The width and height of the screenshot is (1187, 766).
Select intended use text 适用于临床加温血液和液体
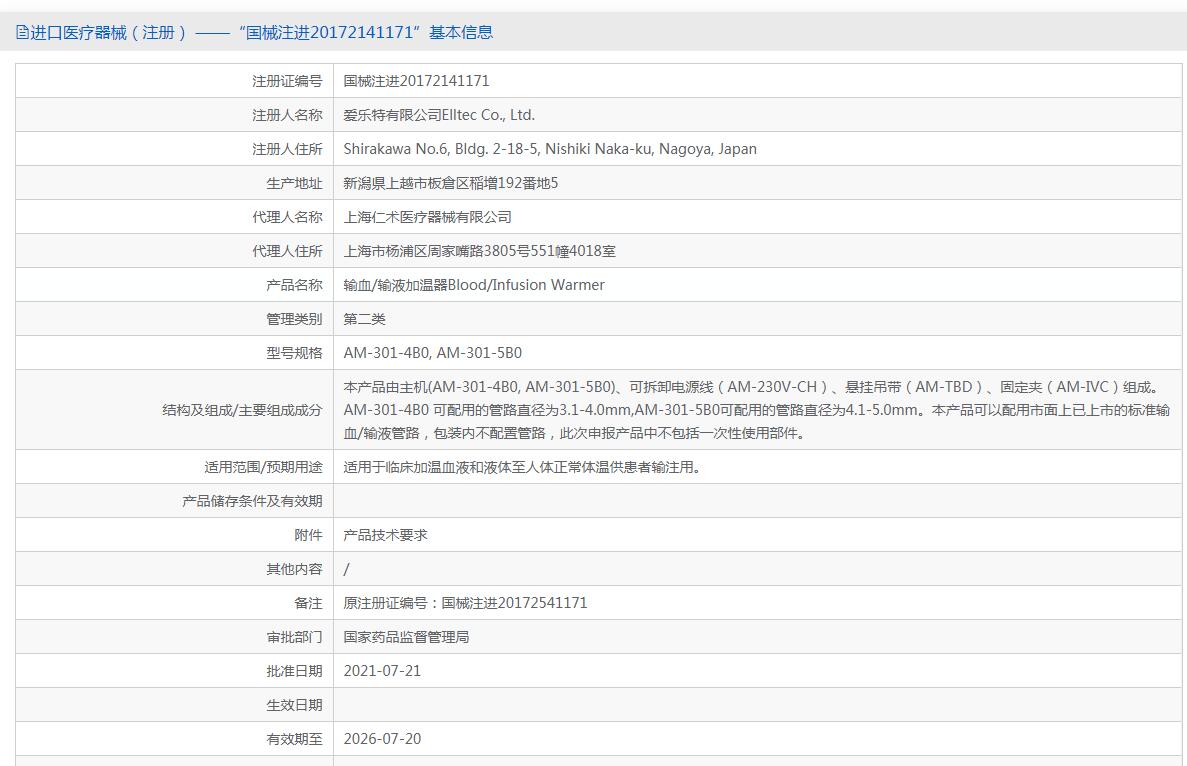(522, 467)
